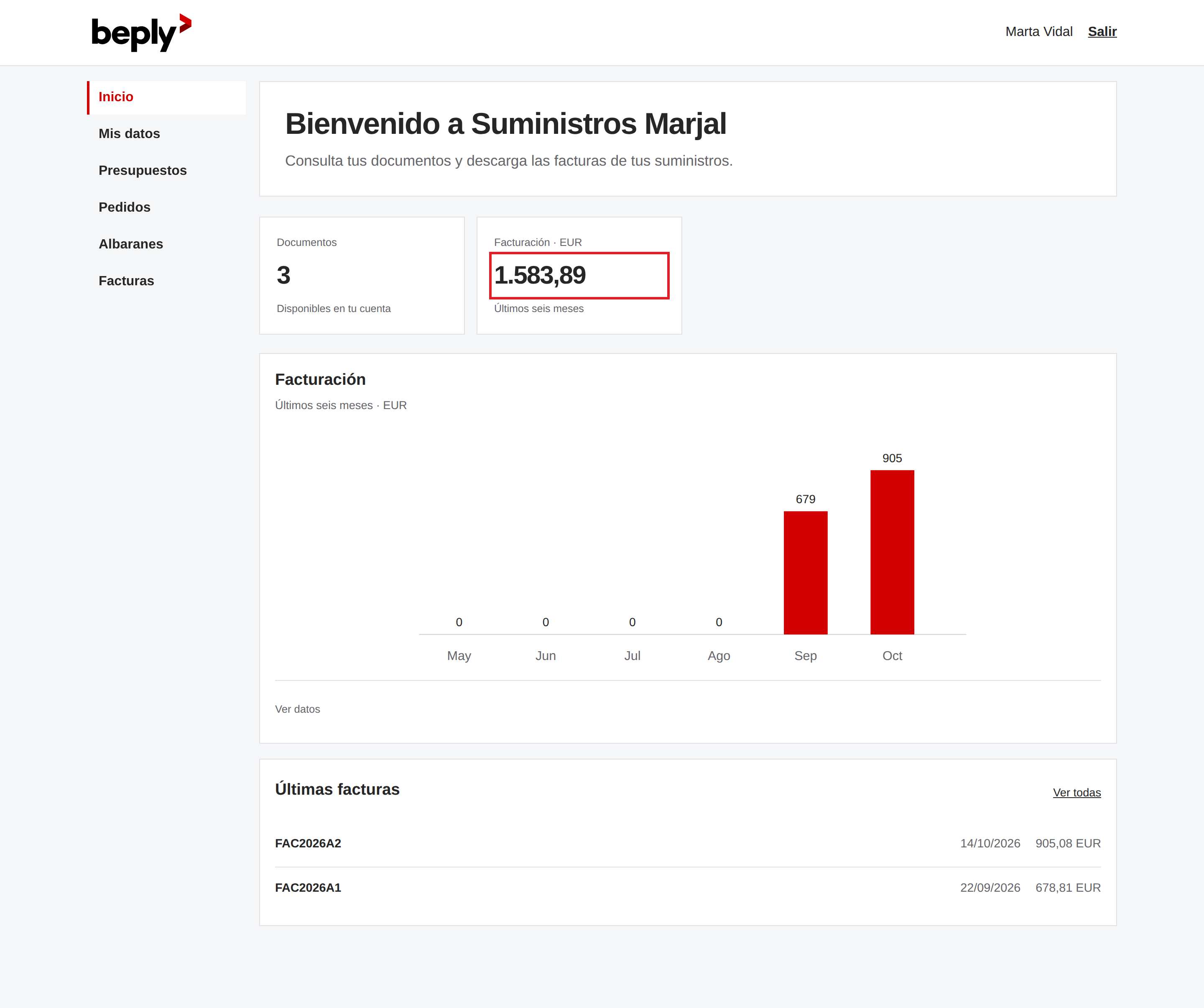This screenshot has height=1008, width=1204.
Task: Open the Ver todas invoices link
Action: (x=1076, y=792)
